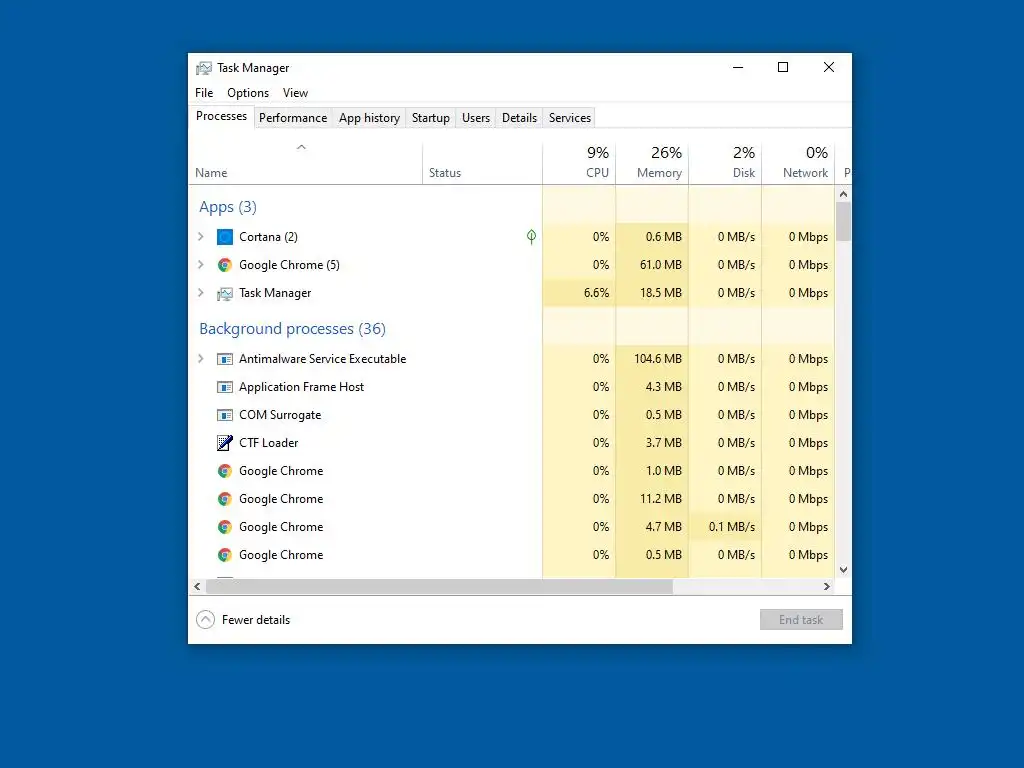The image size is (1024, 768).
Task: Click the End task button
Action: click(801, 620)
